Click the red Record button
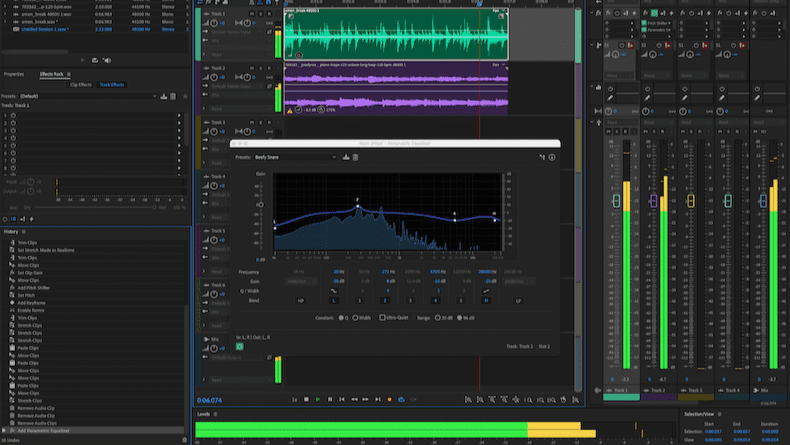The height and width of the screenshot is (445, 790). pos(390,400)
